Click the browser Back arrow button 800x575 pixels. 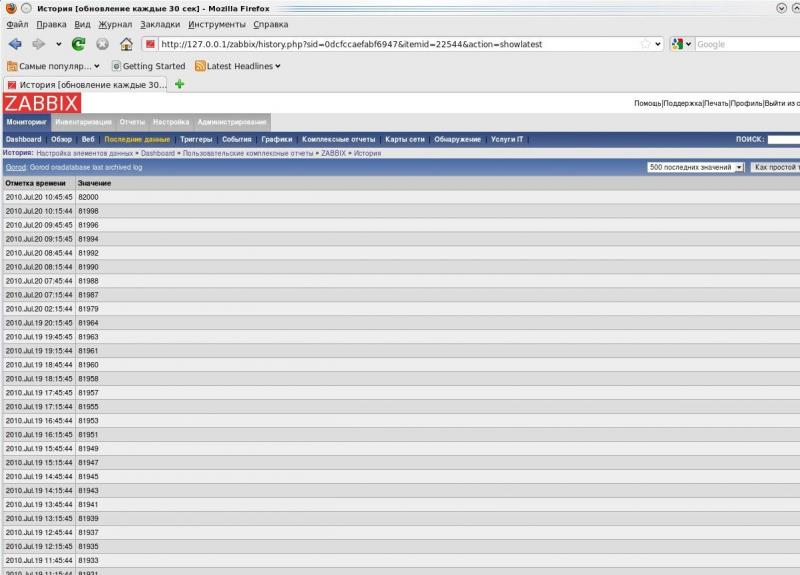click(15, 44)
